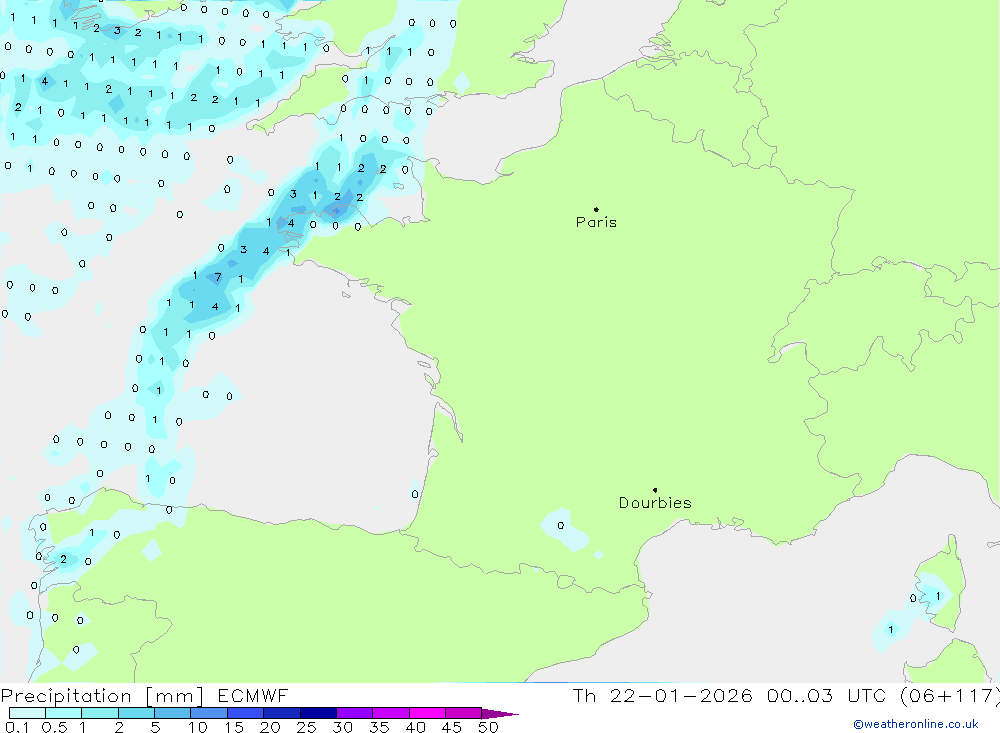
Task: Click the Paris location dot marker
Action: [x=596, y=209]
